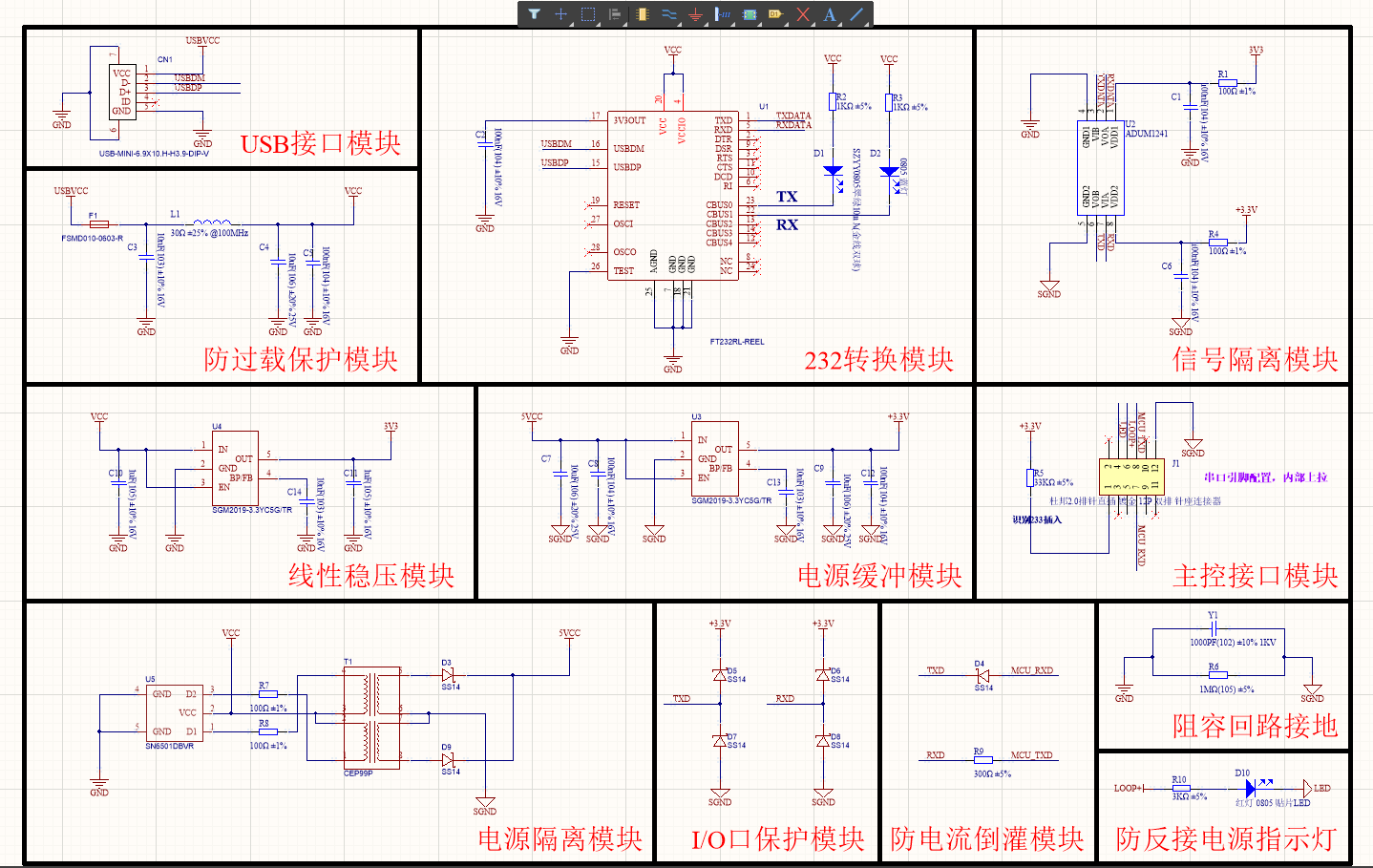Activate the move crosshair tool
The image size is (1373, 868).
561,14
